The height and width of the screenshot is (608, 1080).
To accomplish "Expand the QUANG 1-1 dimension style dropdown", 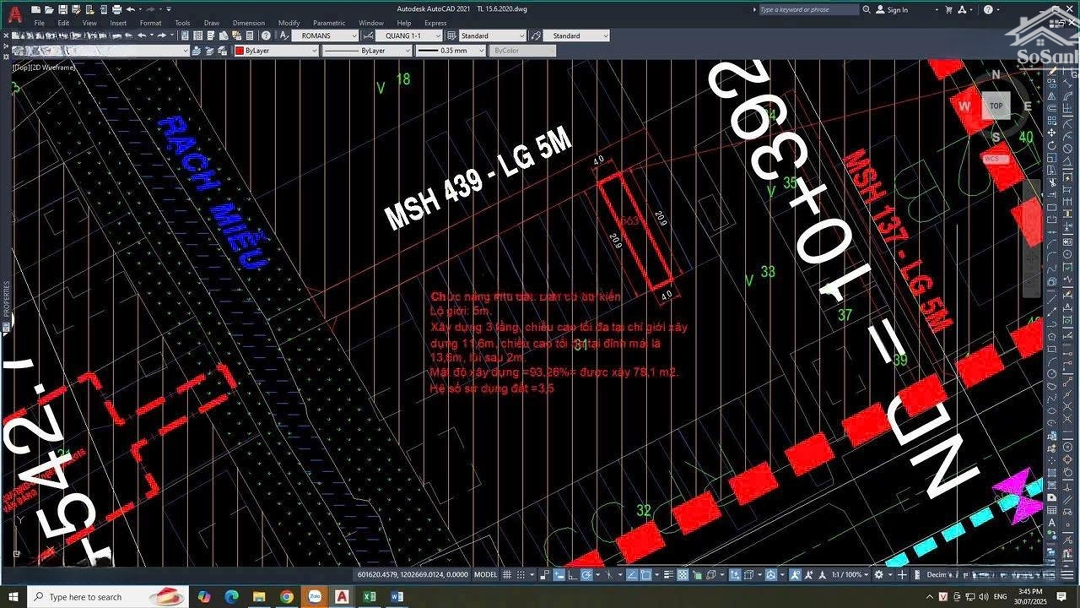I will 408,36.
